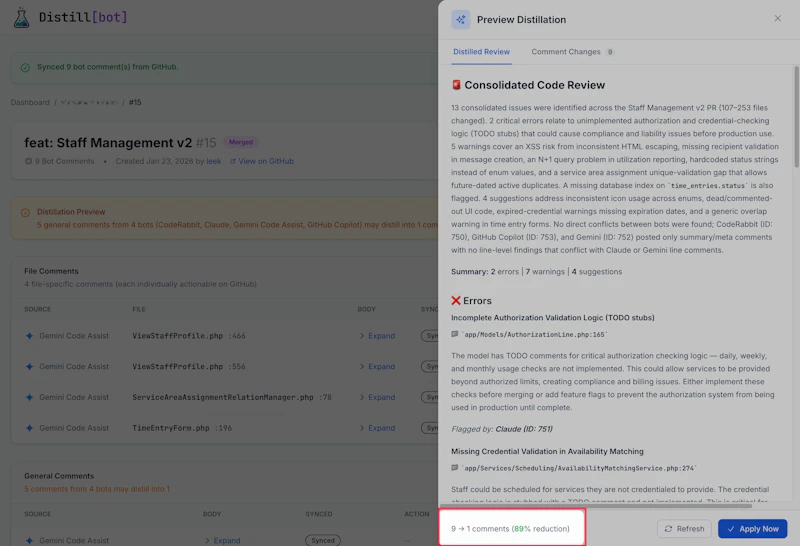The height and width of the screenshot is (546, 800).
Task: Click the vertical scrollbar of the preview panel
Action: point(796,117)
